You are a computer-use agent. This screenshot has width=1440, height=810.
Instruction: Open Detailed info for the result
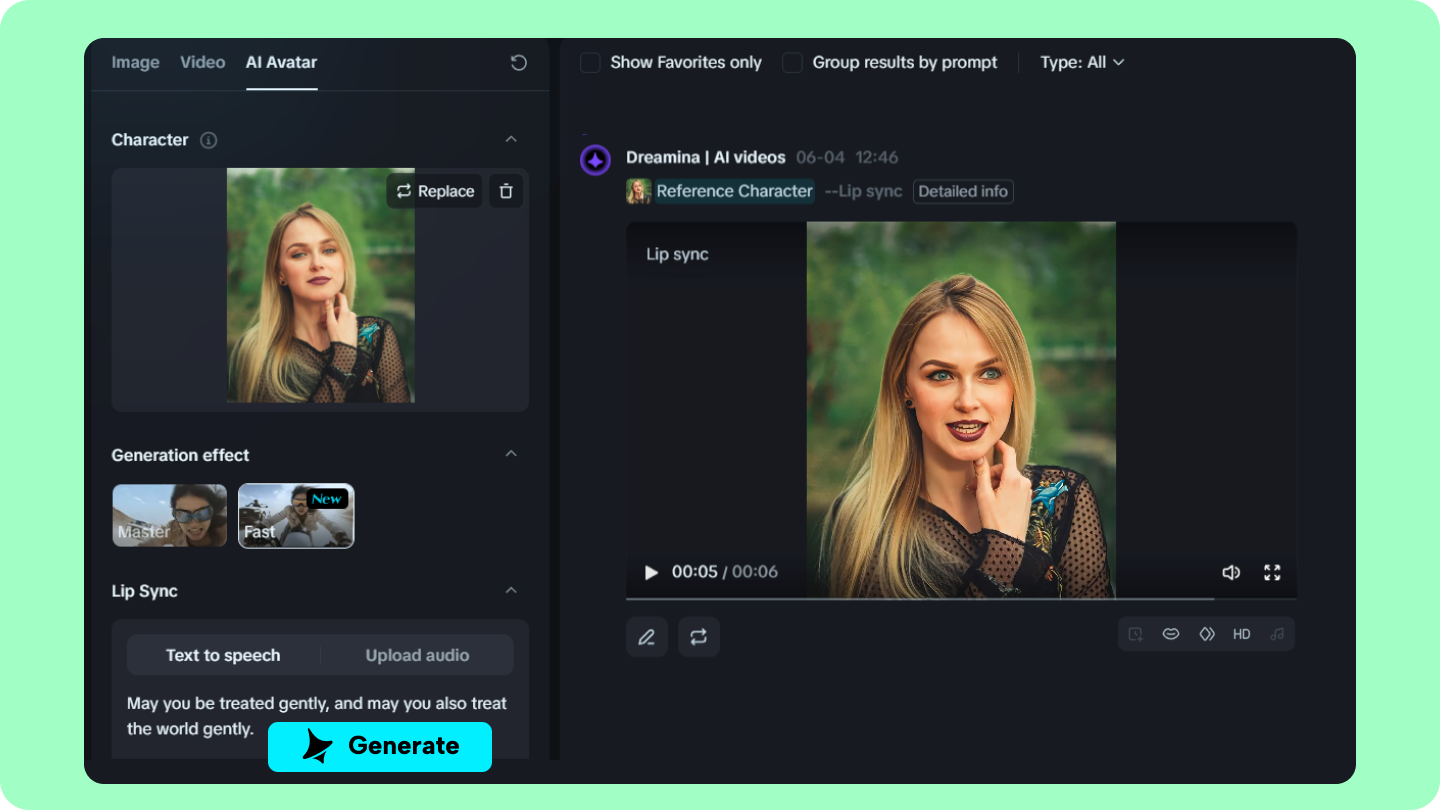coord(963,191)
